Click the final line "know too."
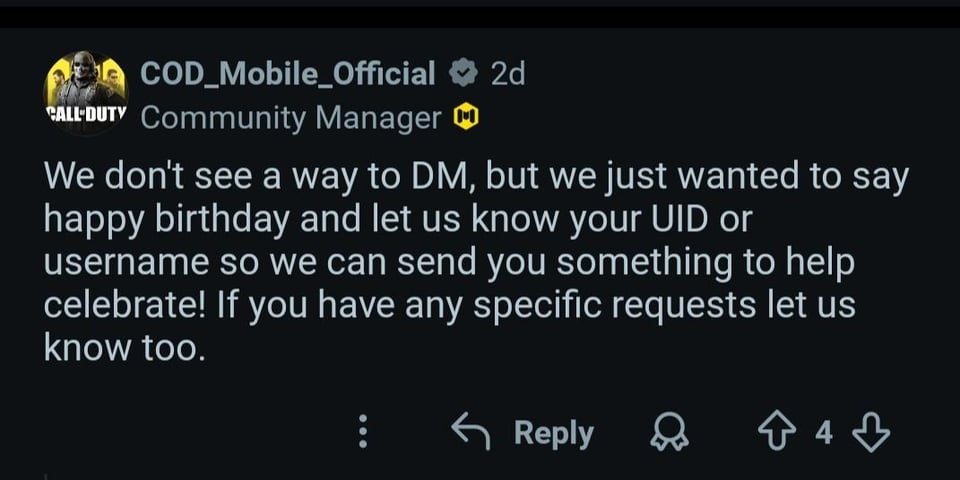 click(124, 347)
